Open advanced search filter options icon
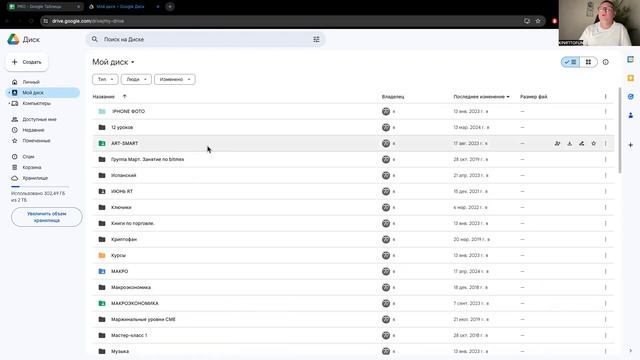This screenshot has width=640, height=360. pos(316,39)
